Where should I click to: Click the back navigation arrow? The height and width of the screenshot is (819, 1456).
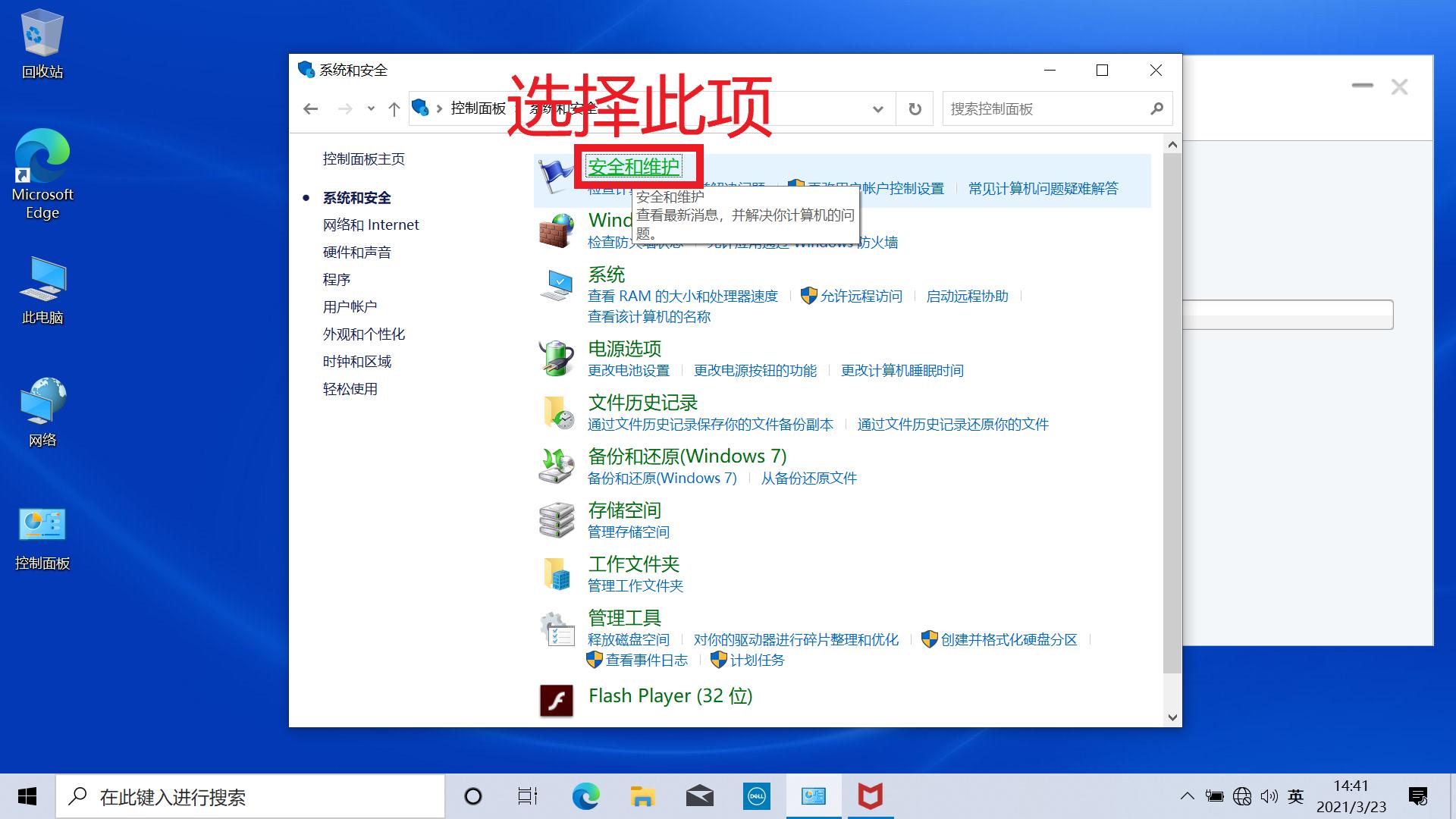click(310, 108)
